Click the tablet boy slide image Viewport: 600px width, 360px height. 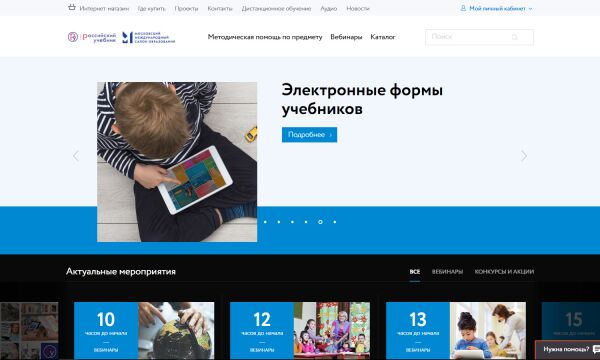pyautogui.click(x=177, y=162)
